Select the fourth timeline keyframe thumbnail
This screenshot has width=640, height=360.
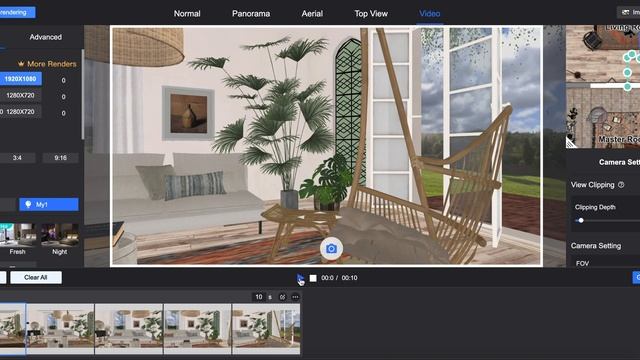pyautogui.click(x=198, y=329)
